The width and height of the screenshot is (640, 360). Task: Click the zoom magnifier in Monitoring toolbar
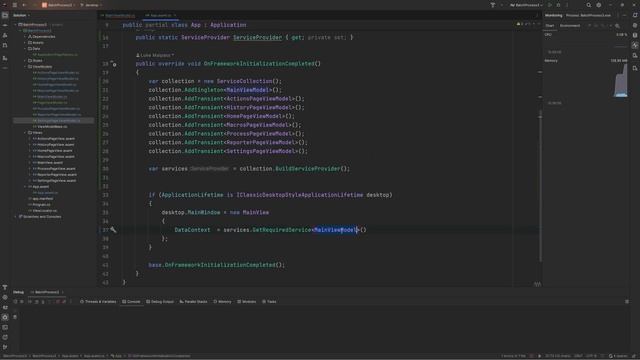pos(618,26)
